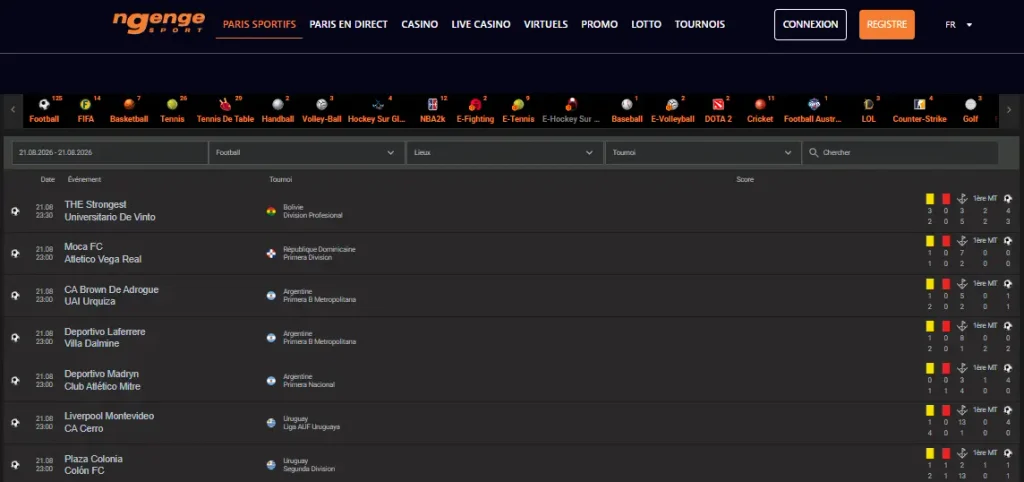Click the Chercher search field
1024x482 pixels.
(900, 152)
